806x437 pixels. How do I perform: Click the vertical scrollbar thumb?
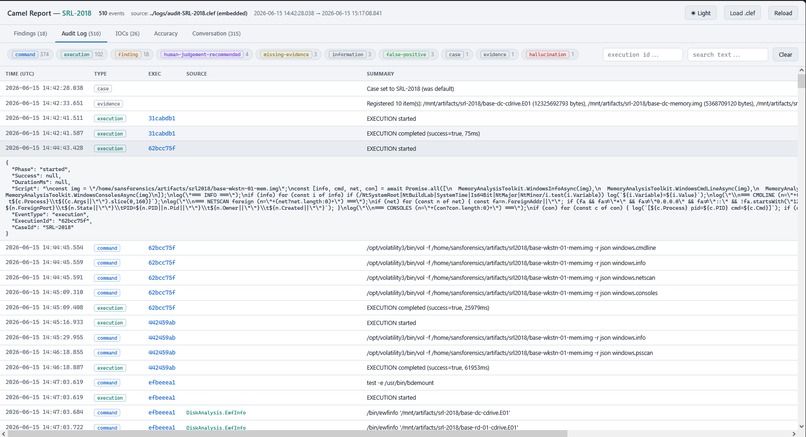[x=801, y=81]
